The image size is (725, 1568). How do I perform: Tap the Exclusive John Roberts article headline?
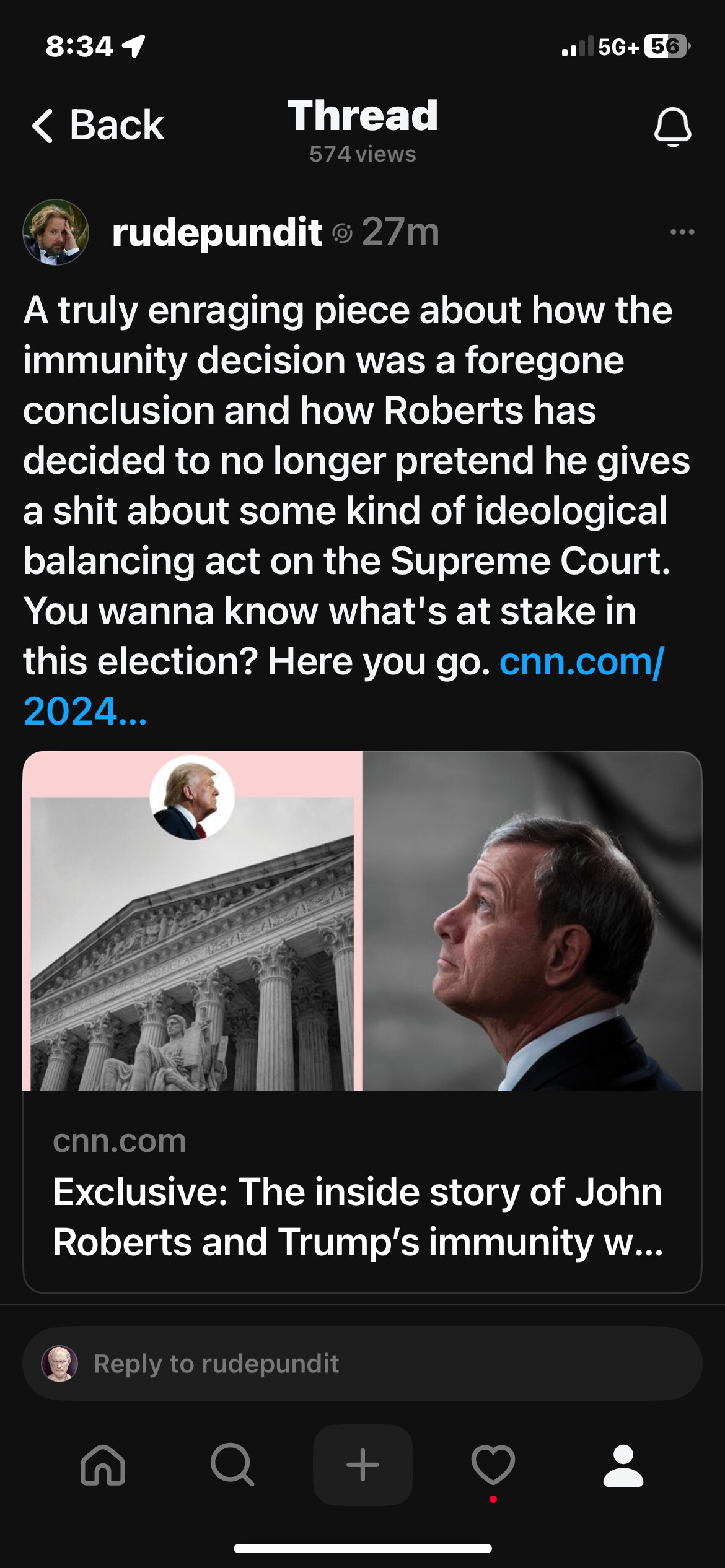358,1216
